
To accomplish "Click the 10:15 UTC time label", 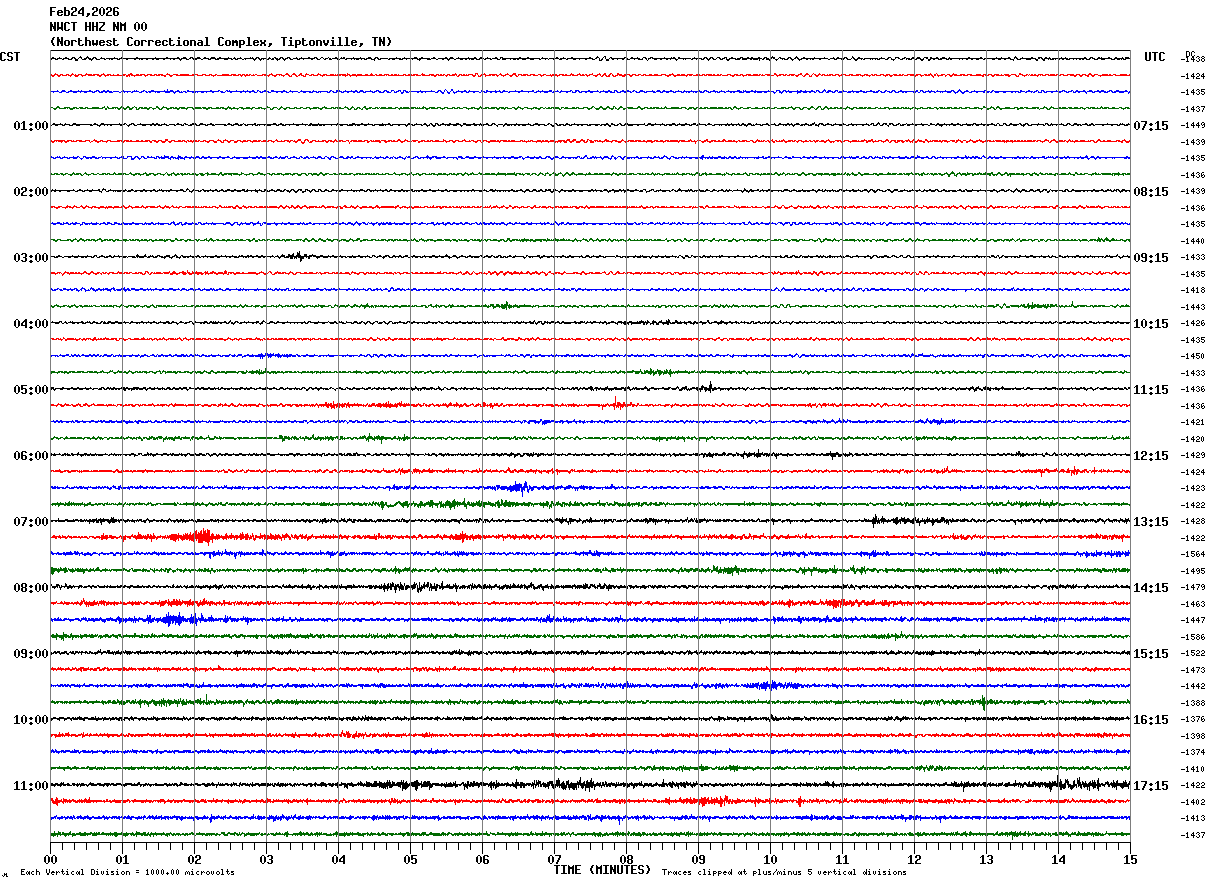I will [1151, 324].
